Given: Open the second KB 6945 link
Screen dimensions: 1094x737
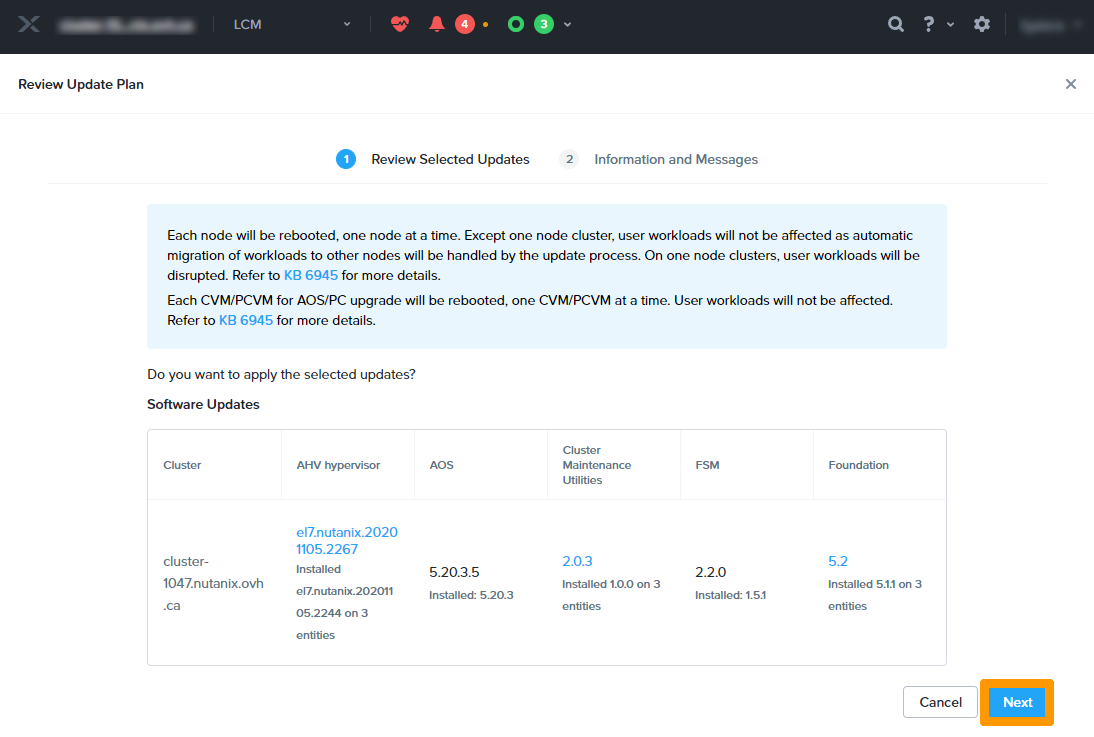Looking at the screenshot, I should click(x=246, y=320).
